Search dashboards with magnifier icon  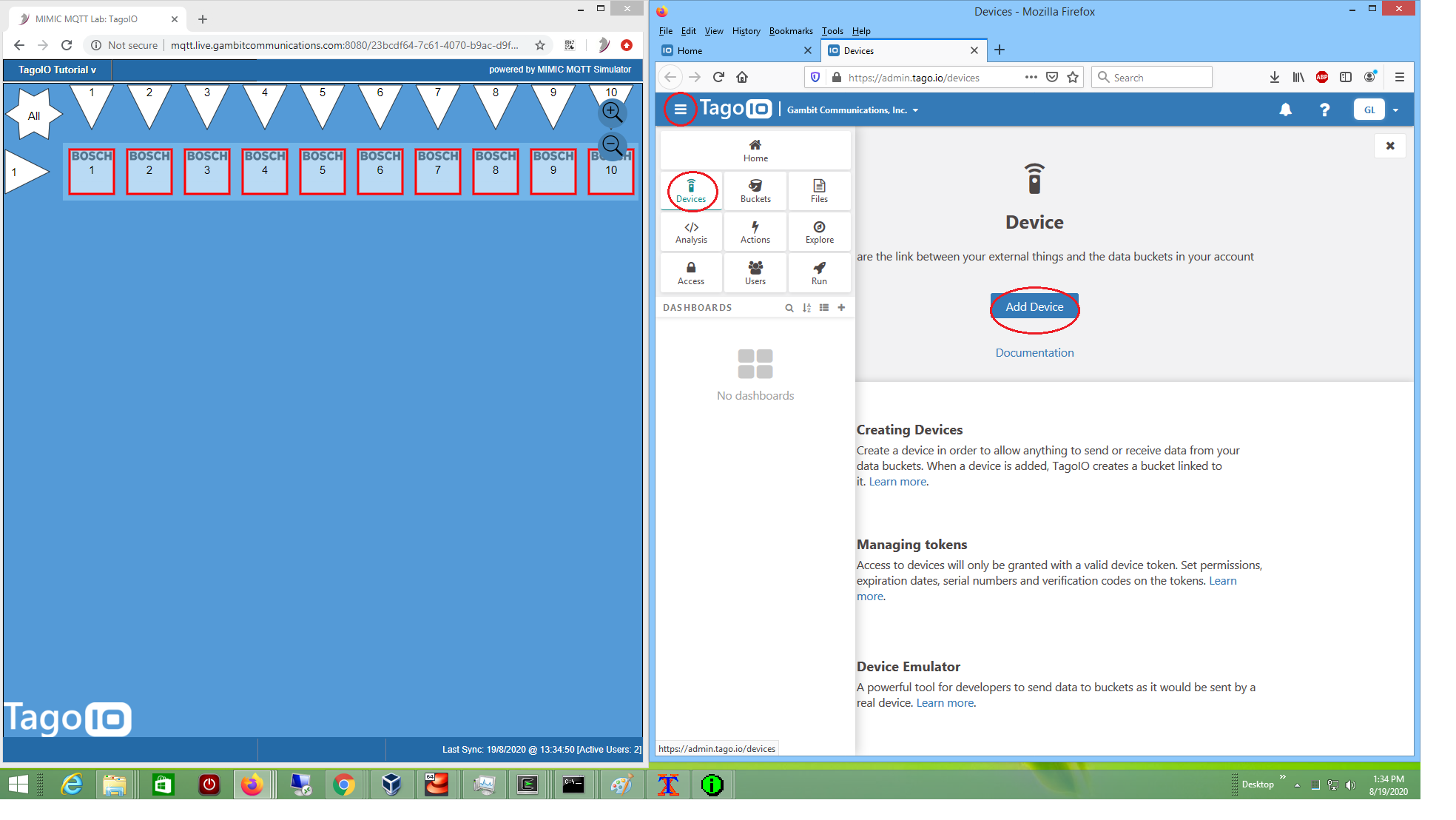[789, 308]
